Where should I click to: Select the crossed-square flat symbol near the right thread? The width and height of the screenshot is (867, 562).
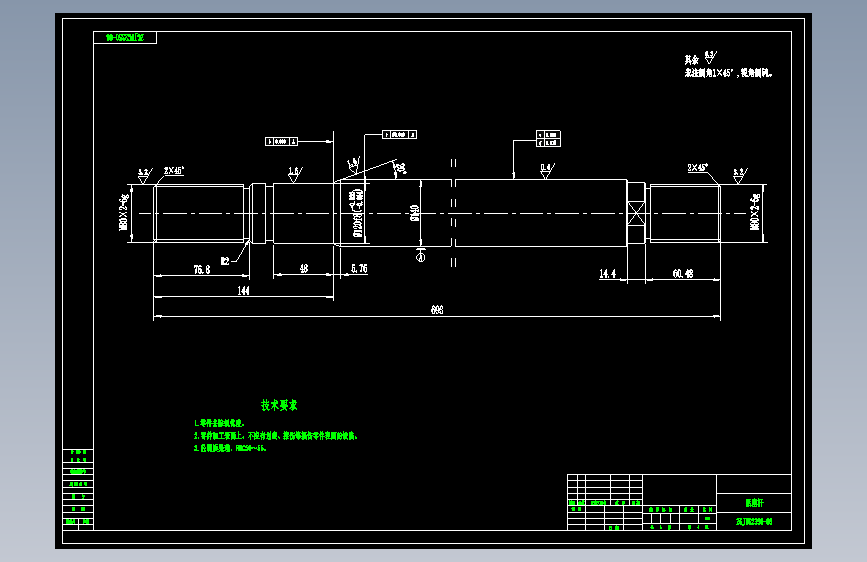pyautogui.click(x=636, y=213)
